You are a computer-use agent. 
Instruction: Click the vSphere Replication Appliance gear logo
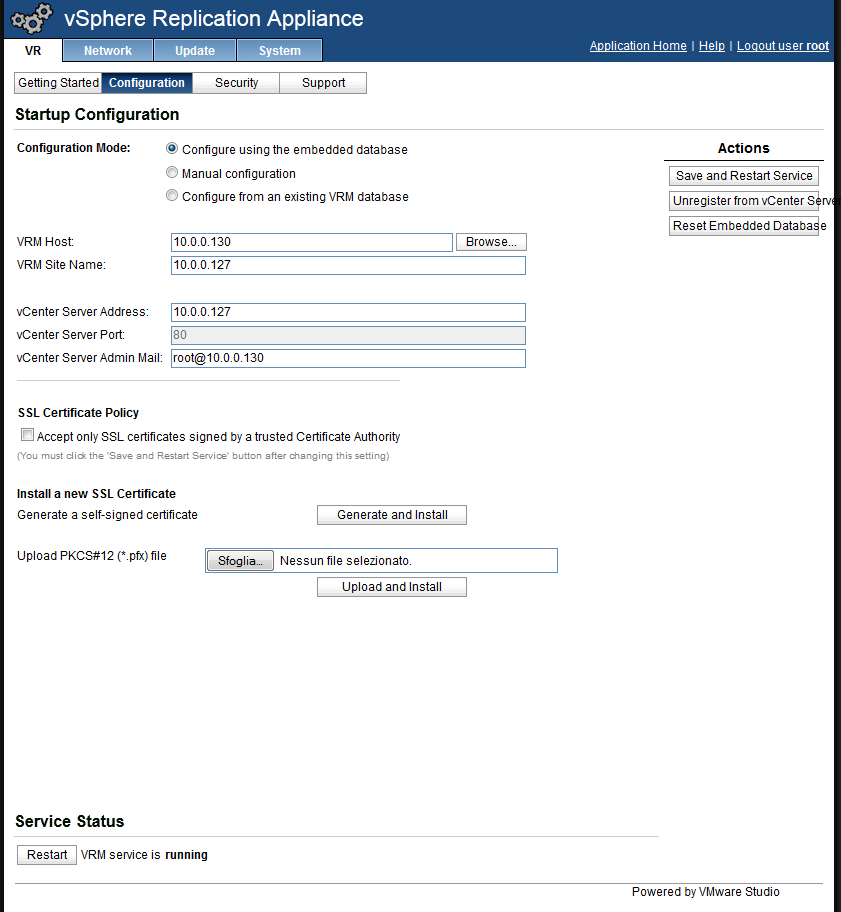[x=30, y=17]
